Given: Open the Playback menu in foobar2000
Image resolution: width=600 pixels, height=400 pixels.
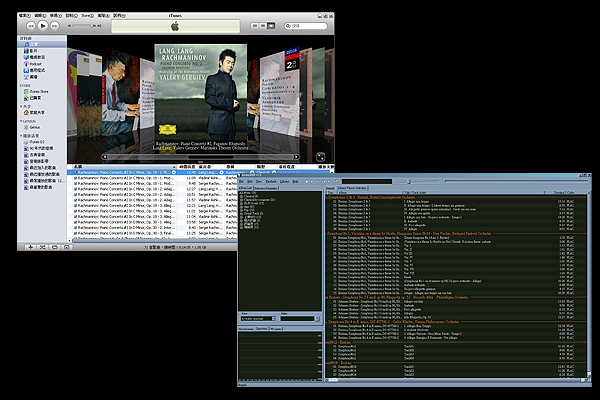Looking at the screenshot, I should [271, 181].
